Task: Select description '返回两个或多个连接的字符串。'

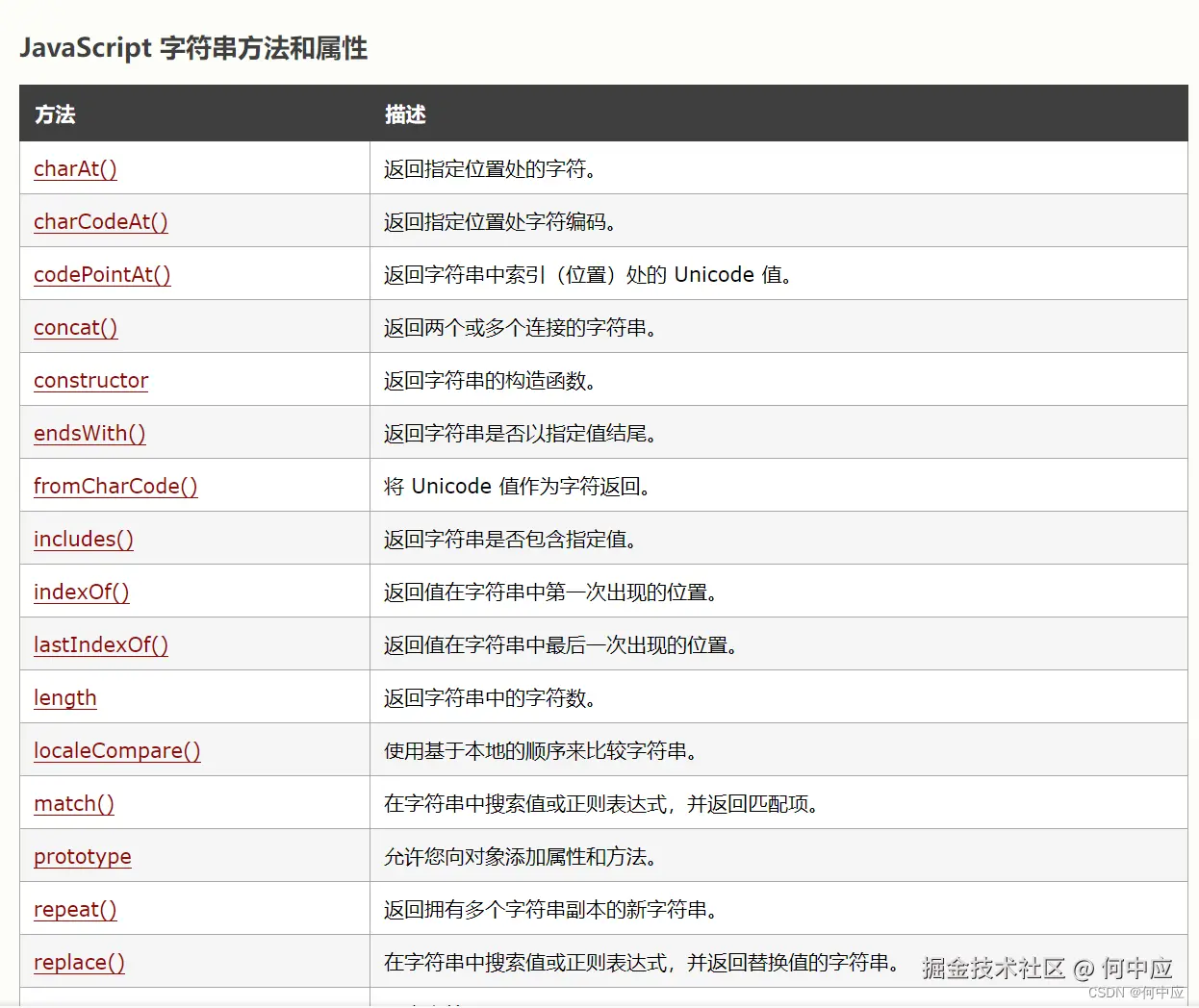Action: pyautogui.click(x=521, y=328)
